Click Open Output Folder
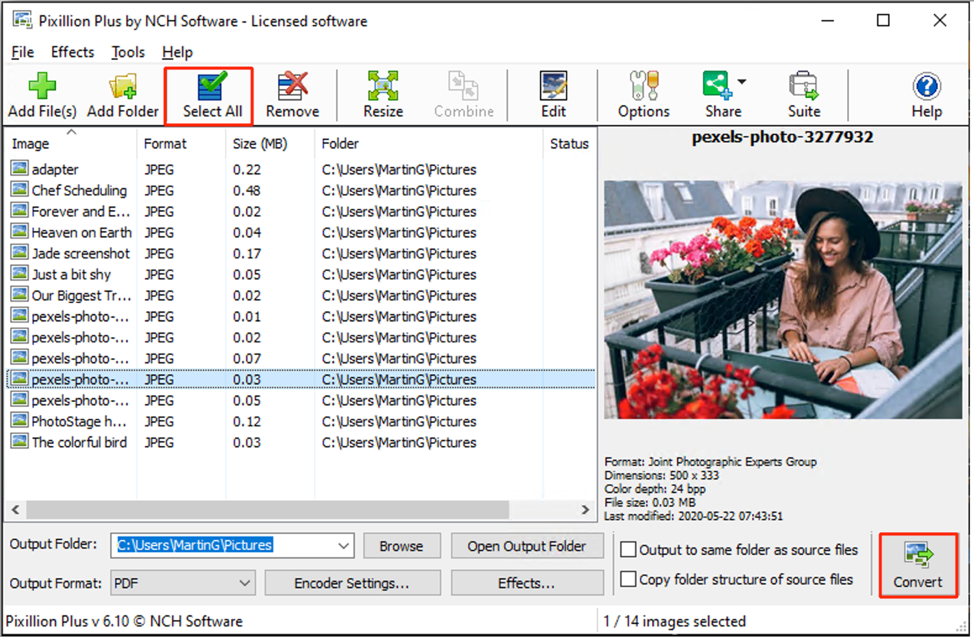This screenshot has width=974, height=637. pos(527,546)
